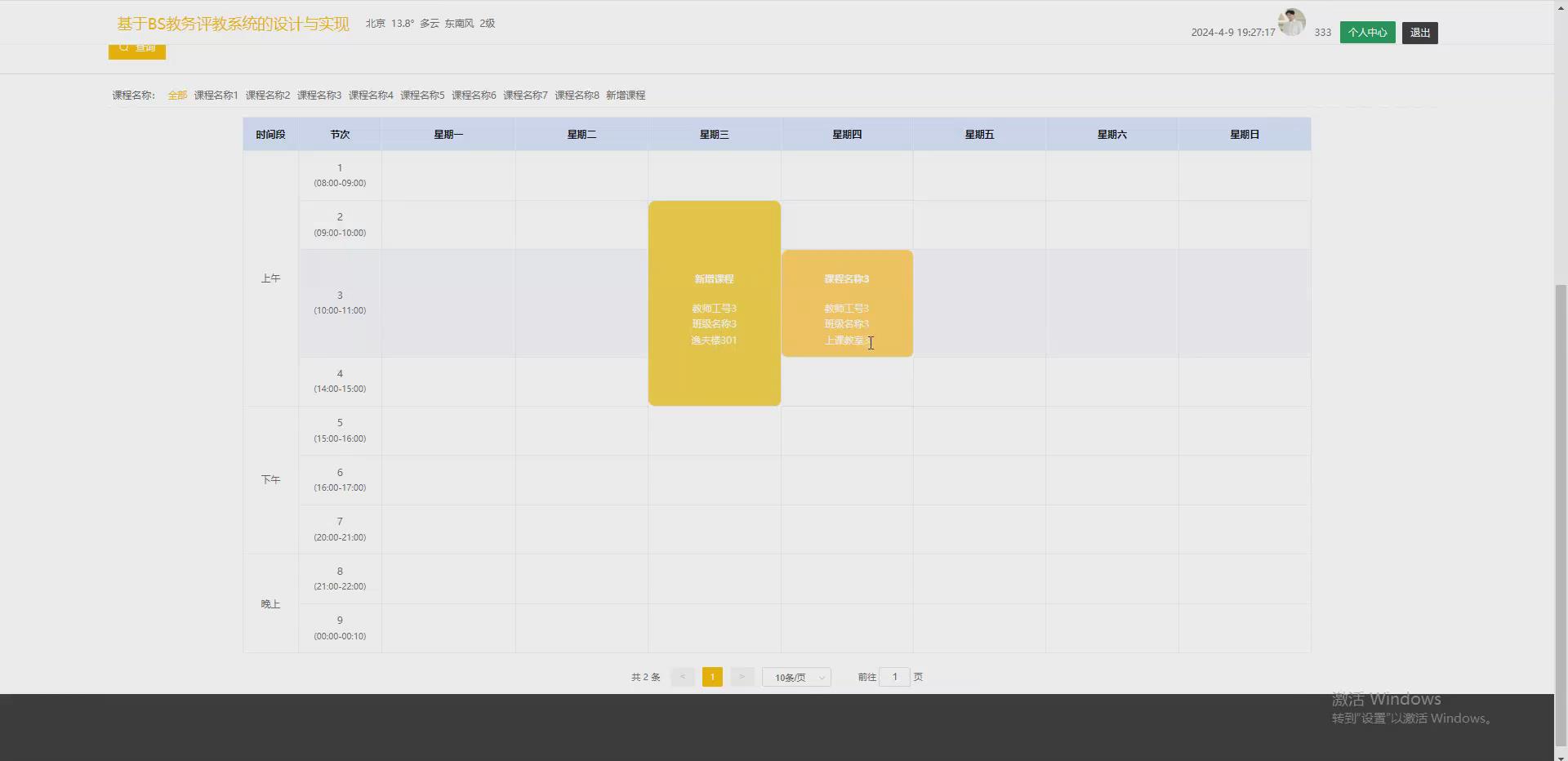Open the 10条/页 page size dropdown

click(x=796, y=677)
